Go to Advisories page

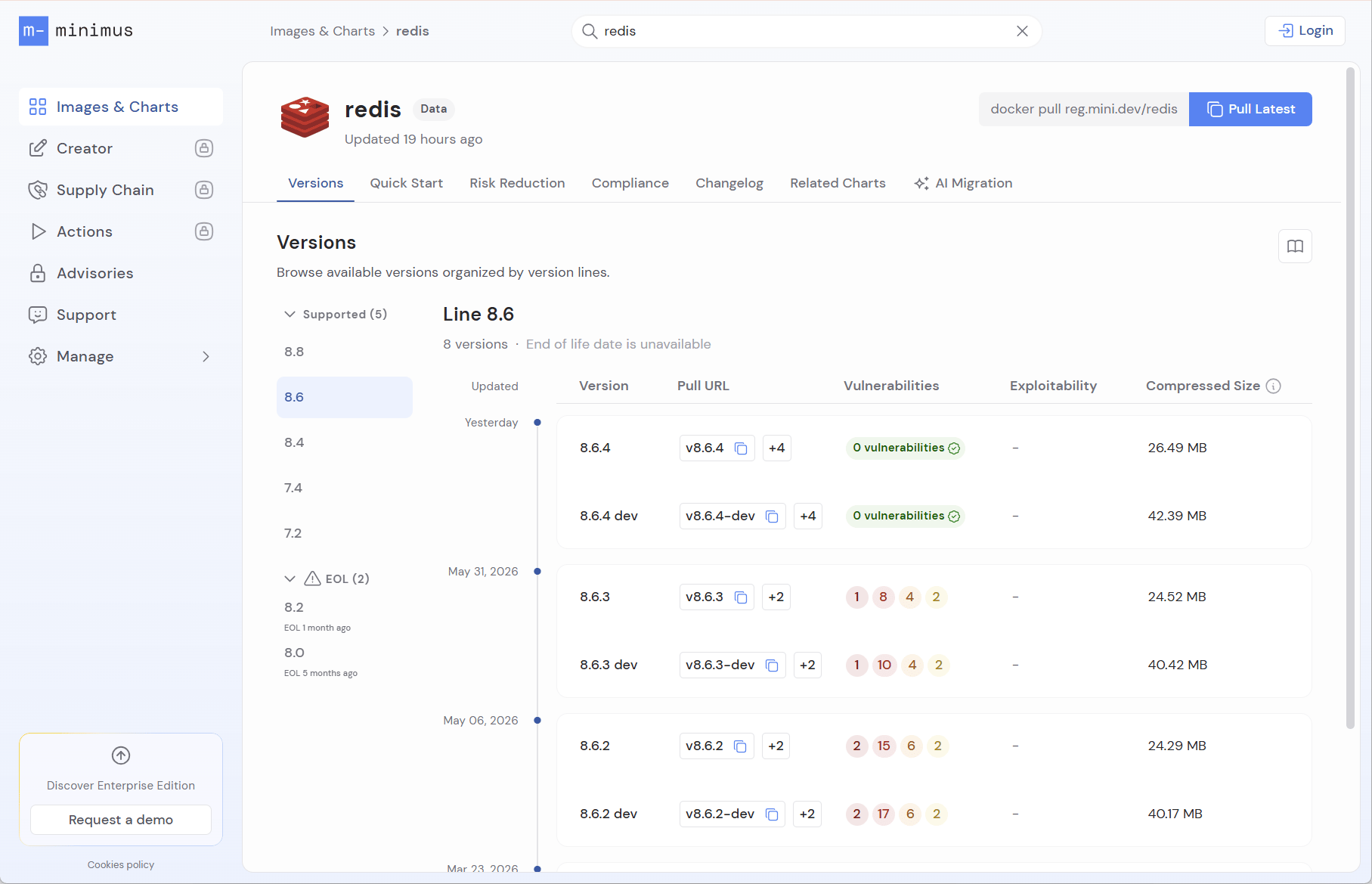121,273
